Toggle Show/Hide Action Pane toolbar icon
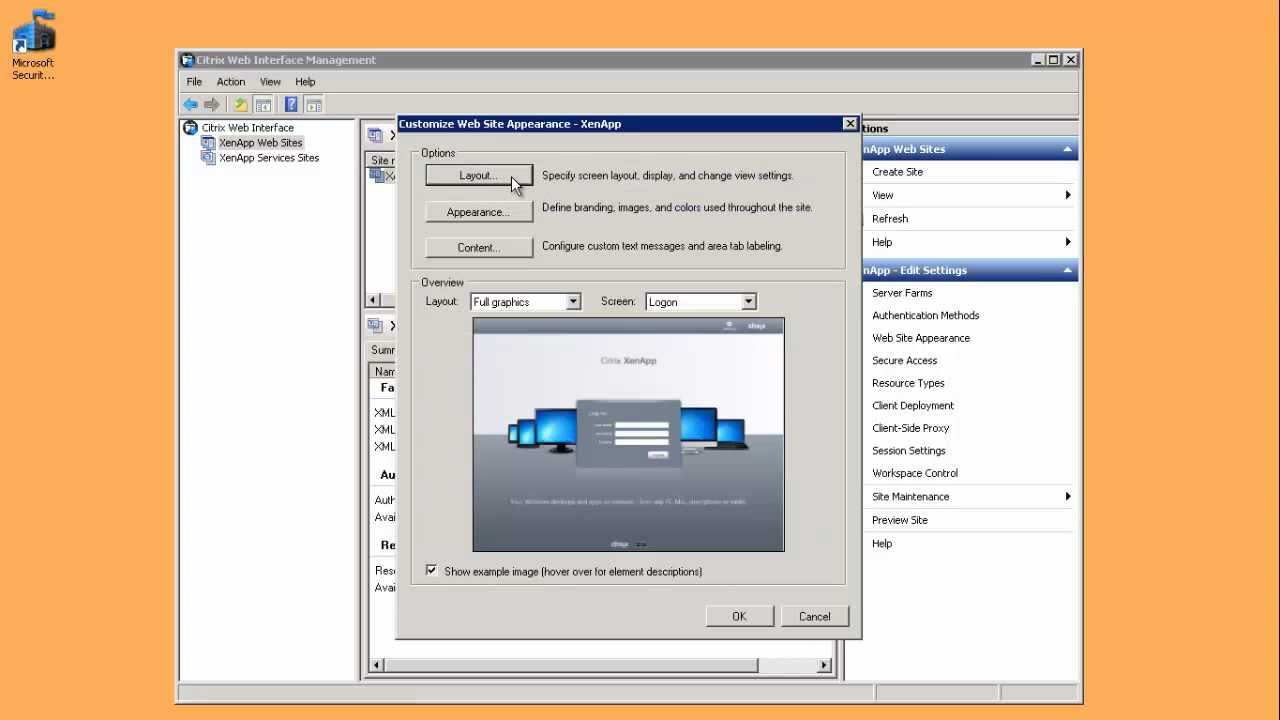 pos(313,104)
